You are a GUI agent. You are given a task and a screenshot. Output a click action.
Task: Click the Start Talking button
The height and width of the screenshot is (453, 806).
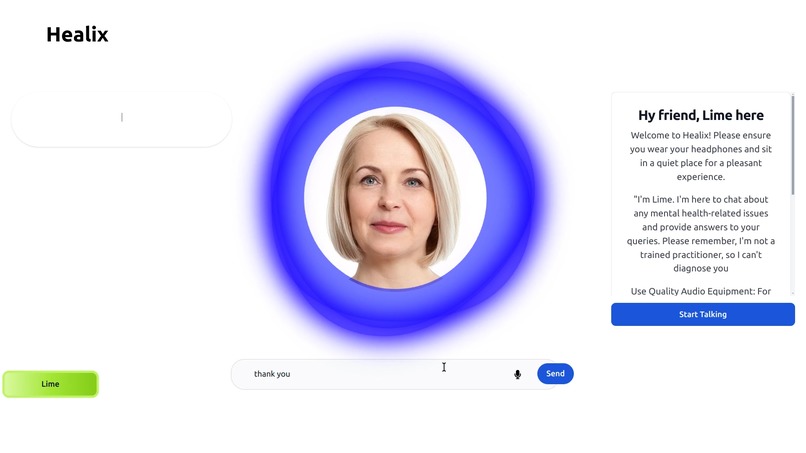(703, 314)
